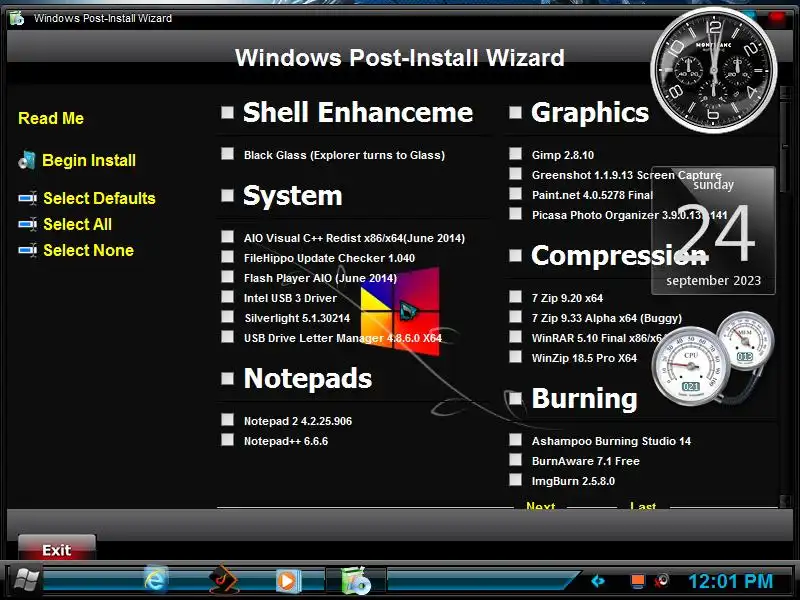Image resolution: width=800 pixels, height=600 pixels.
Task: Check Greenshot Screen Capture box
Action: [515, 173]
